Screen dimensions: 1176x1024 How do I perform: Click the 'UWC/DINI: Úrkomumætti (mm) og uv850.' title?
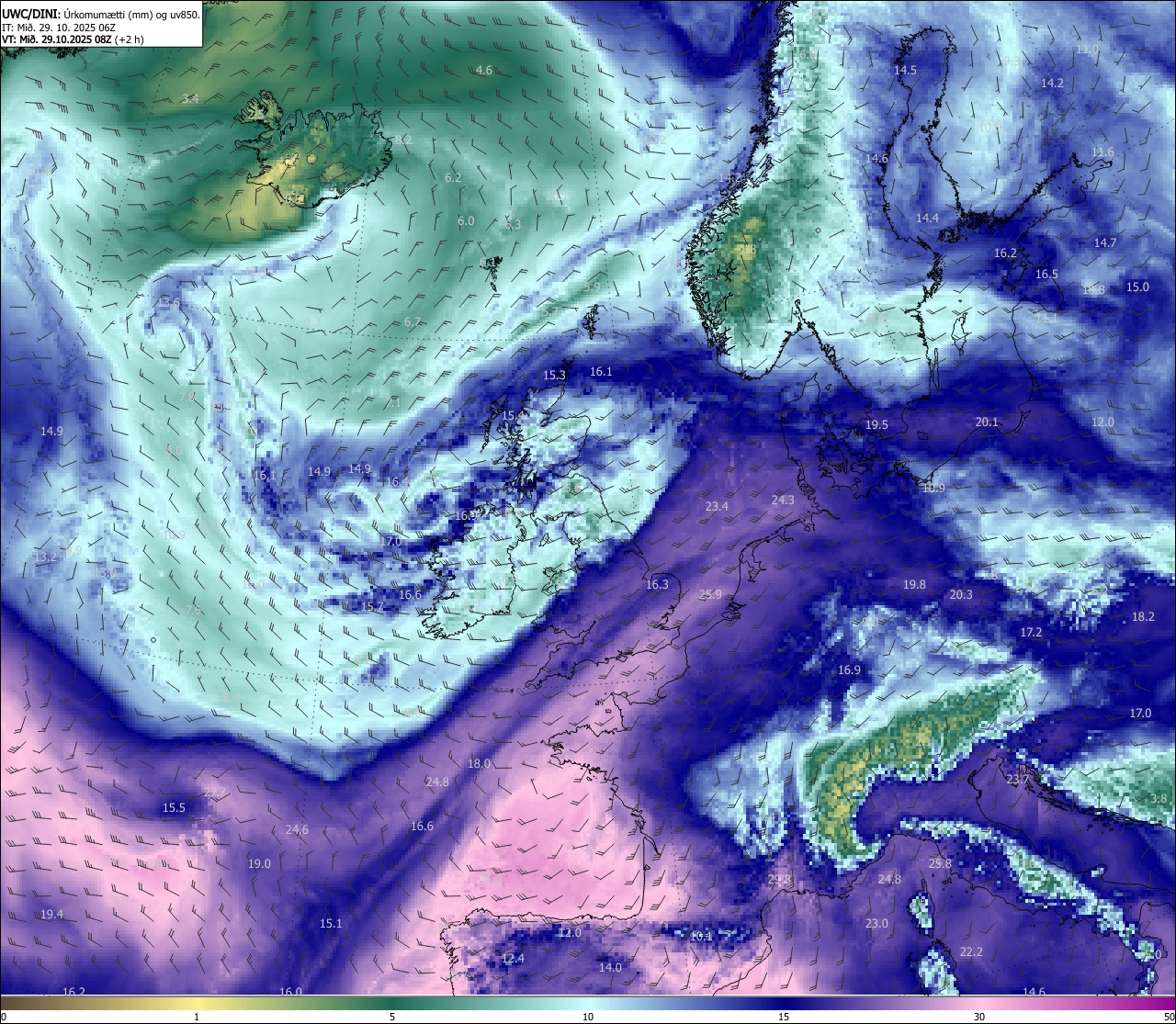click(100, 14)
